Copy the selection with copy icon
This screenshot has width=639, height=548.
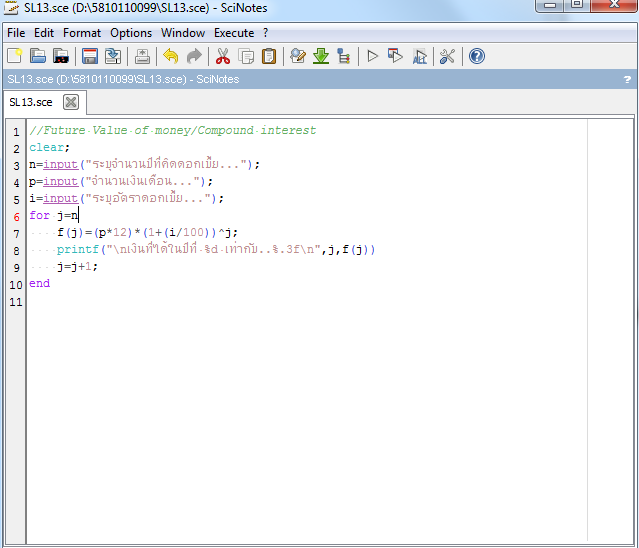pyautogui.click(x=246, y=56)
